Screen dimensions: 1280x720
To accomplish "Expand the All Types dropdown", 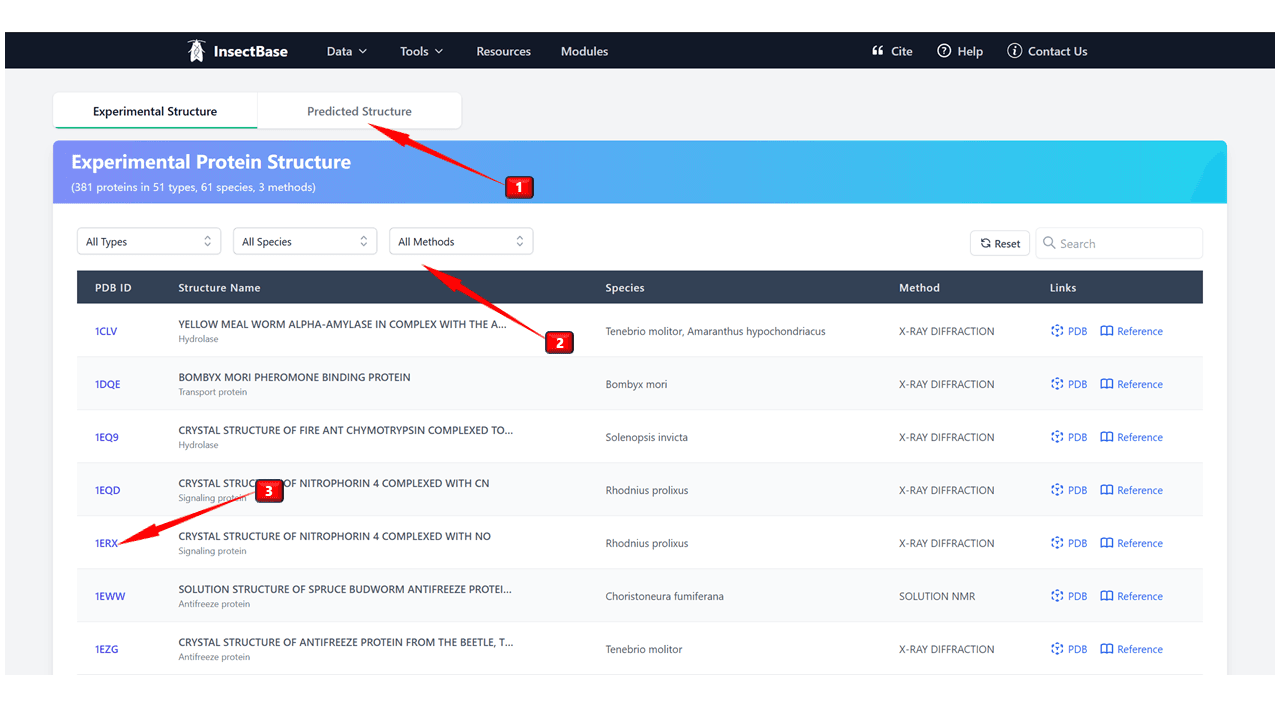I will (149, 242).
